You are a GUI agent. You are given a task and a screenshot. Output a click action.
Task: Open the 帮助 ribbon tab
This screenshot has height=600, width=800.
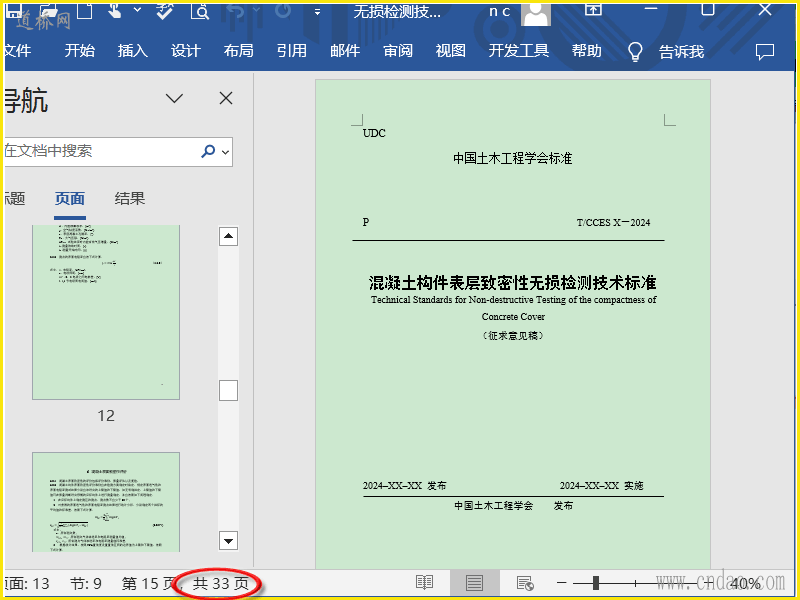click(x=587, y=51)
